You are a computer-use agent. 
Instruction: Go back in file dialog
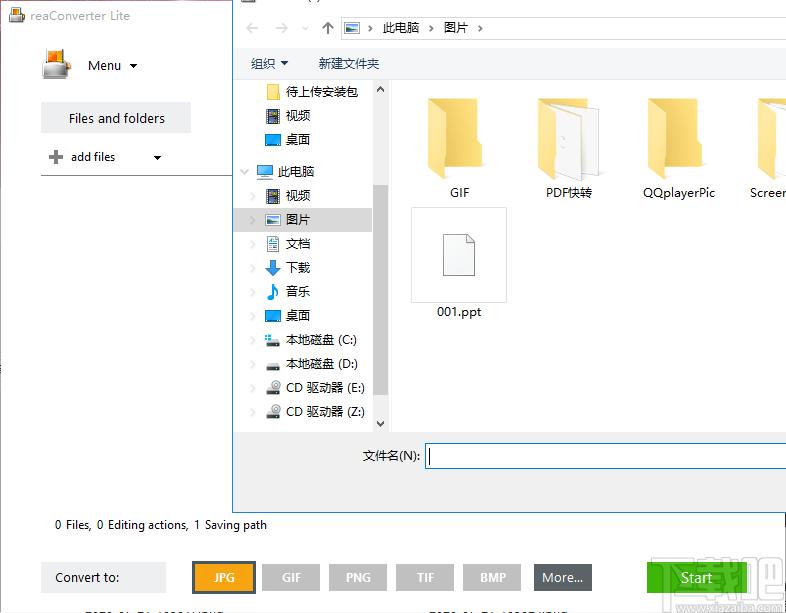click(x=252, y=28)
